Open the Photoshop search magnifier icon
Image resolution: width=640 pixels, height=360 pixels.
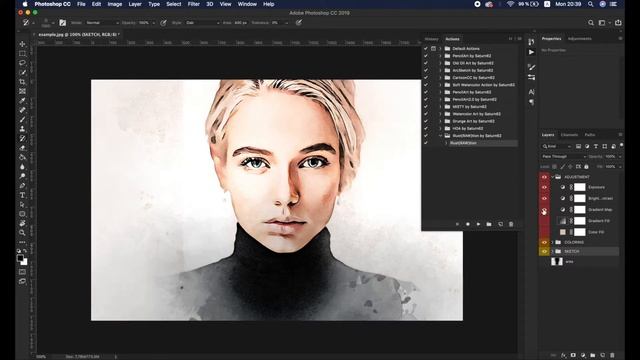point(591,23)
